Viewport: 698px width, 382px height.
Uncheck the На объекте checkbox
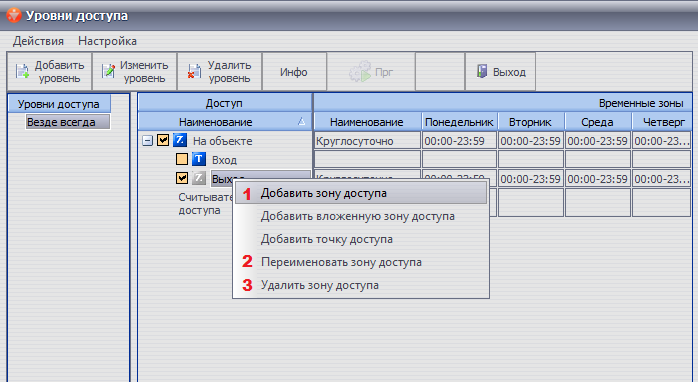pyautogui.click(x=163, y=141)
